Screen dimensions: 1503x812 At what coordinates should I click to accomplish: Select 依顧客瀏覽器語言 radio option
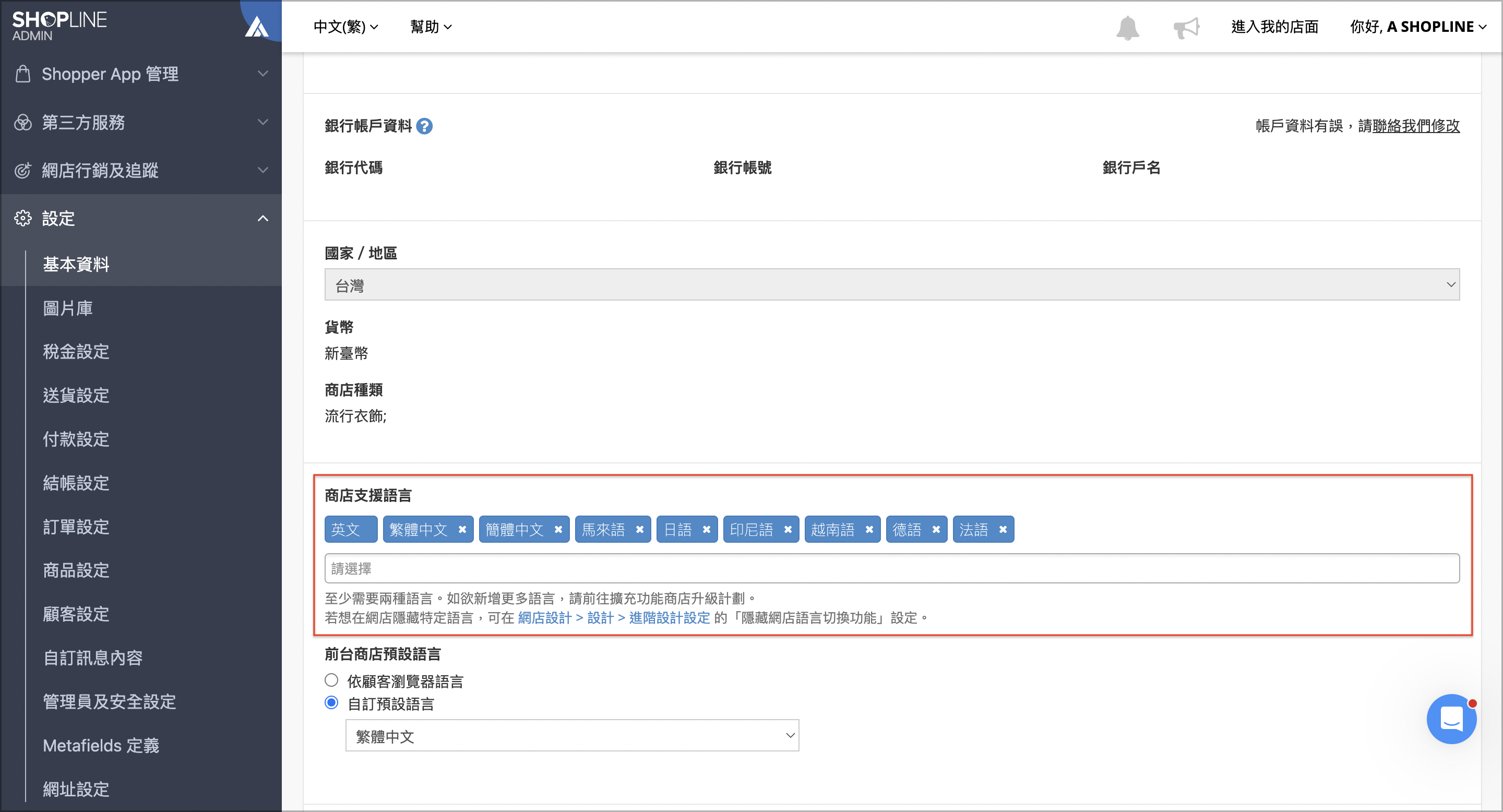tap(331, 679)
